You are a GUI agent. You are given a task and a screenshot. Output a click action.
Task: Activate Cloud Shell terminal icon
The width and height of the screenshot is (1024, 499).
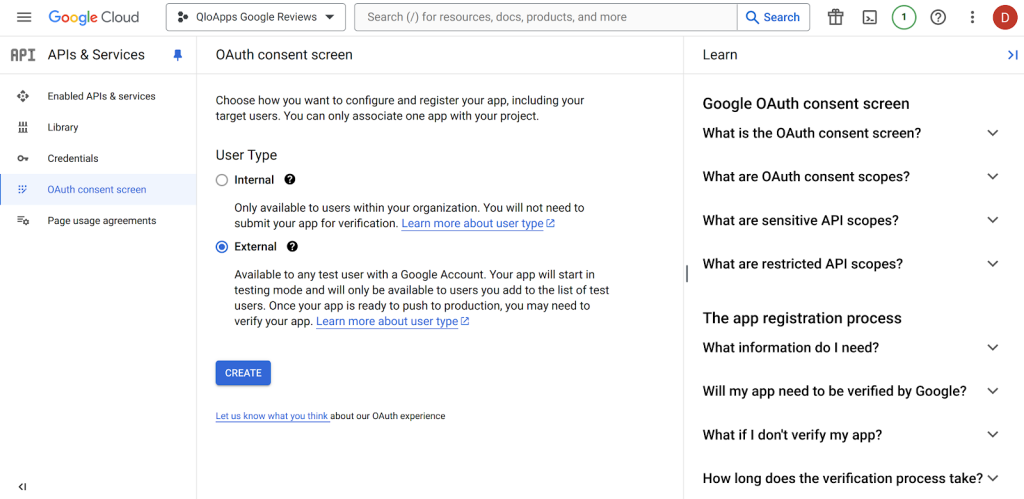coord(869,17)
